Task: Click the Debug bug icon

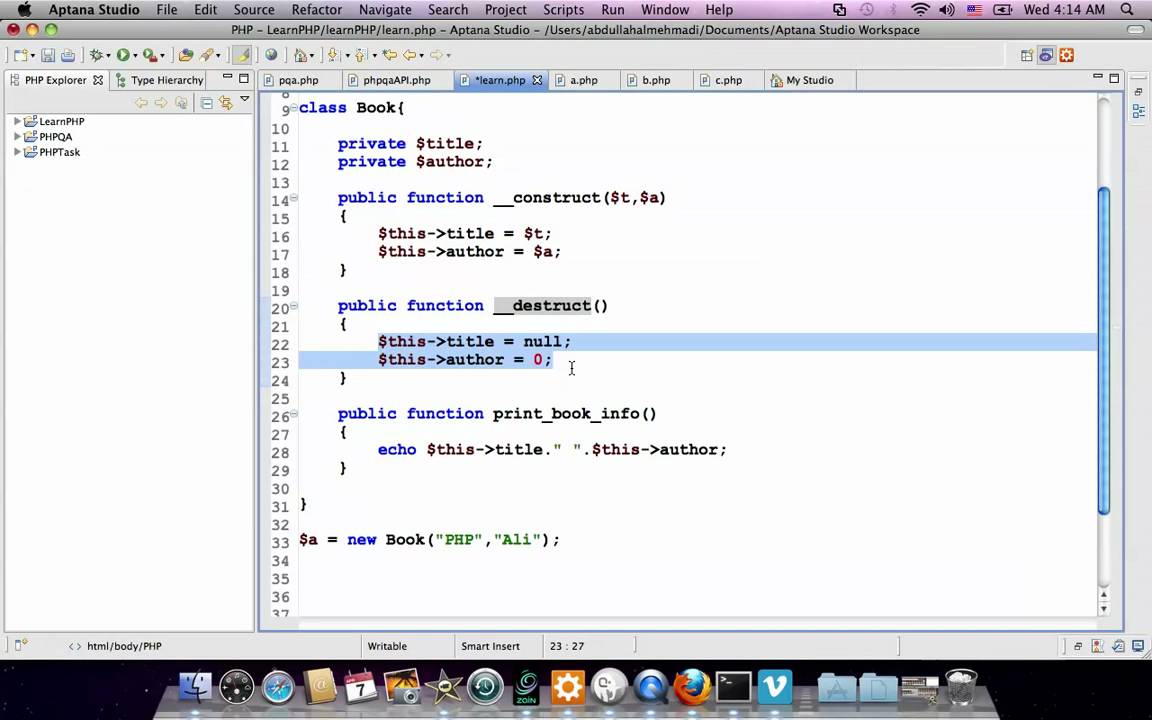Action: pyautogui.click(x=96, y=55)
